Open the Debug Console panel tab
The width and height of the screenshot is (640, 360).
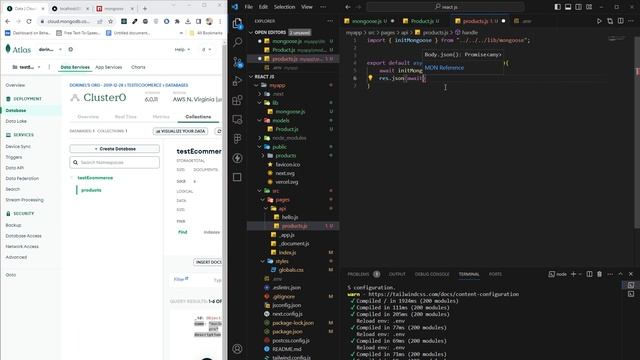[432, 274]
